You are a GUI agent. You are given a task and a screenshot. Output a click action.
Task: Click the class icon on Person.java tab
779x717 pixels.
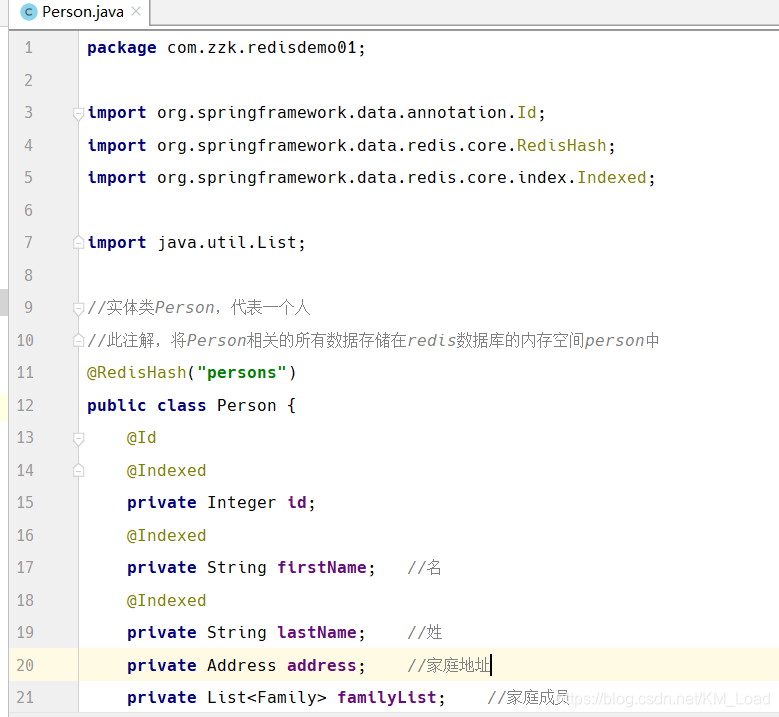pos(29,12)
